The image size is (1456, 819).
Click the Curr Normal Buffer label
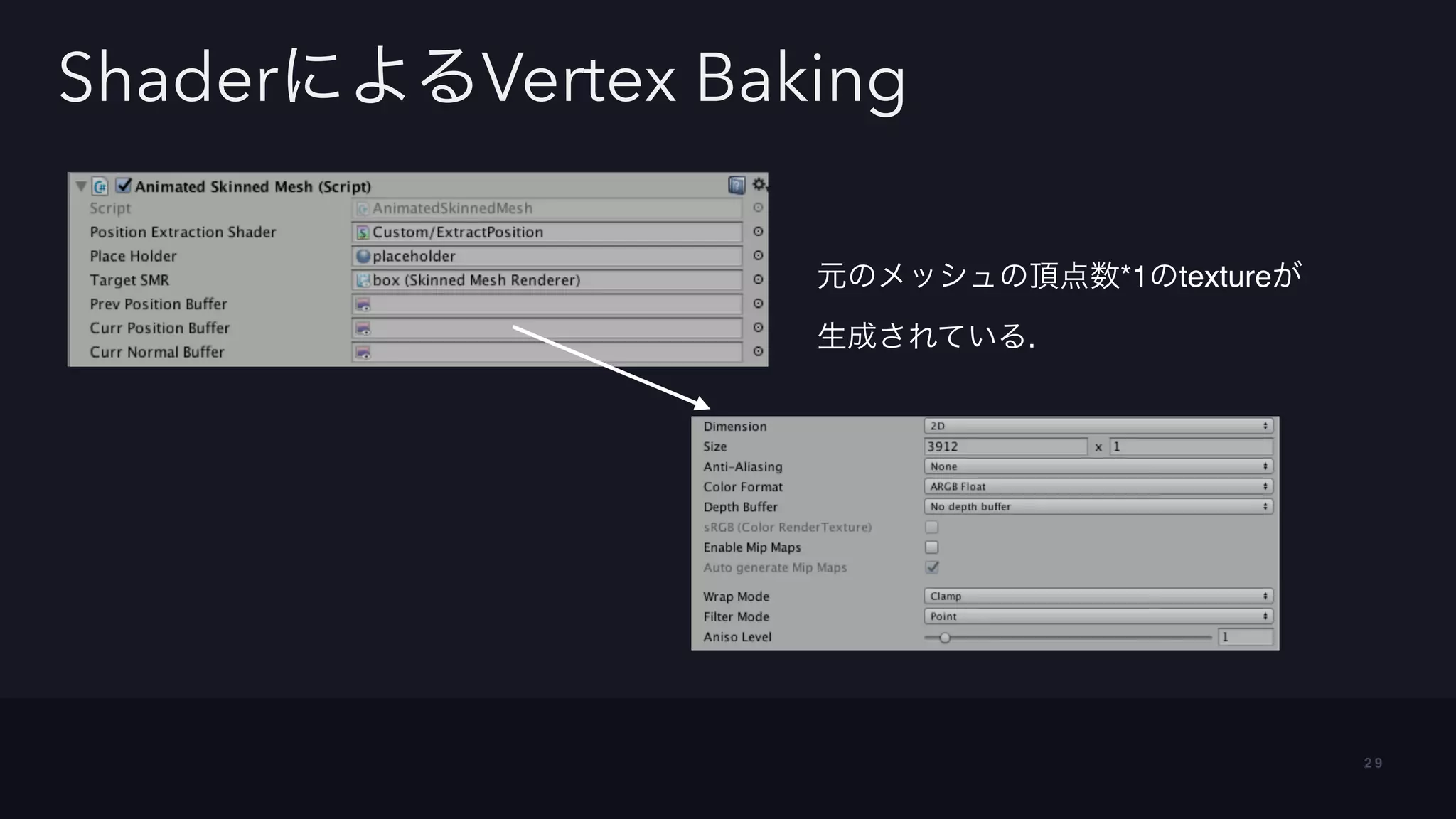tap(157, 352)
